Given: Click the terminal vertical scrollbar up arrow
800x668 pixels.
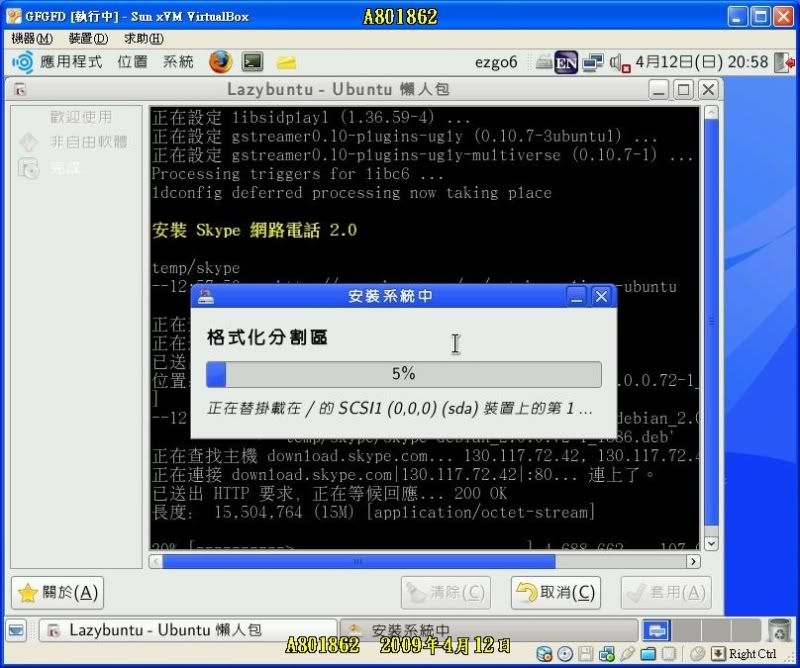Looking at the screenshot, I should (x=711, y=112).
